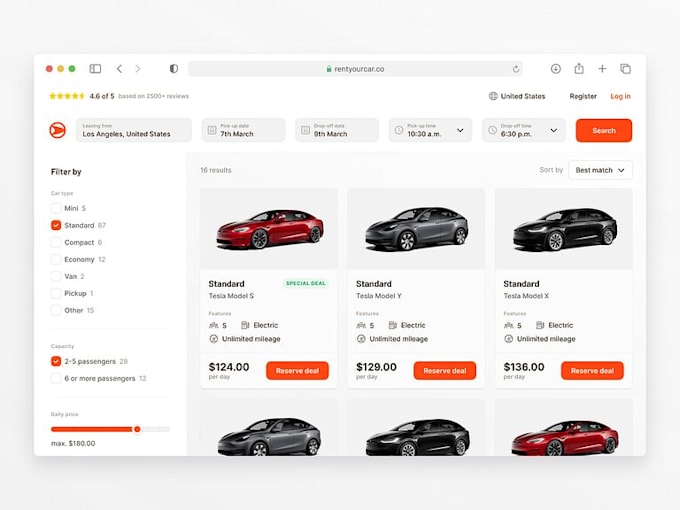Click the clock icon in Drop-off time

click(x=492, y=130)
